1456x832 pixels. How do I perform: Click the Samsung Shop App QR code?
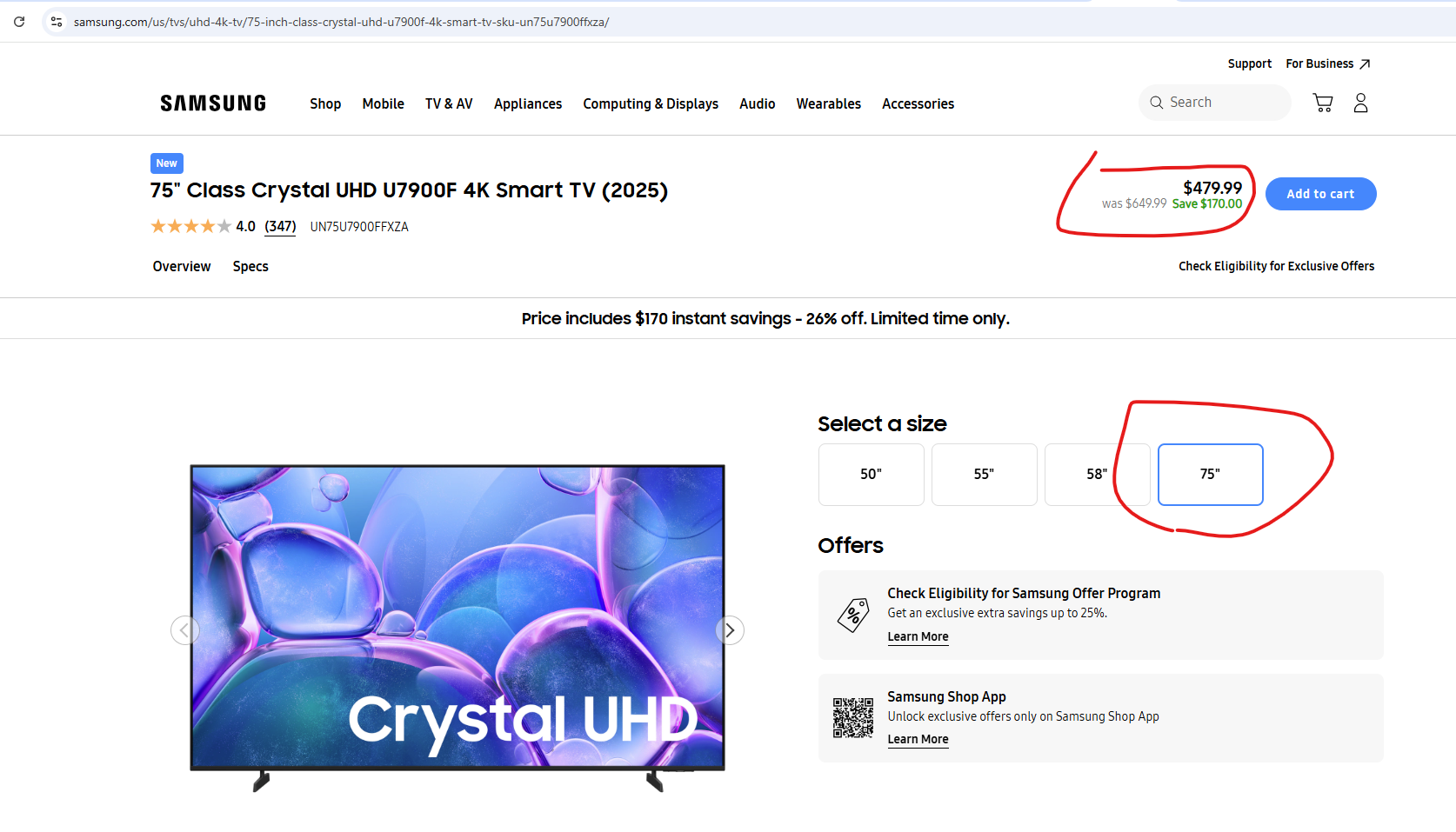point(853,718)
